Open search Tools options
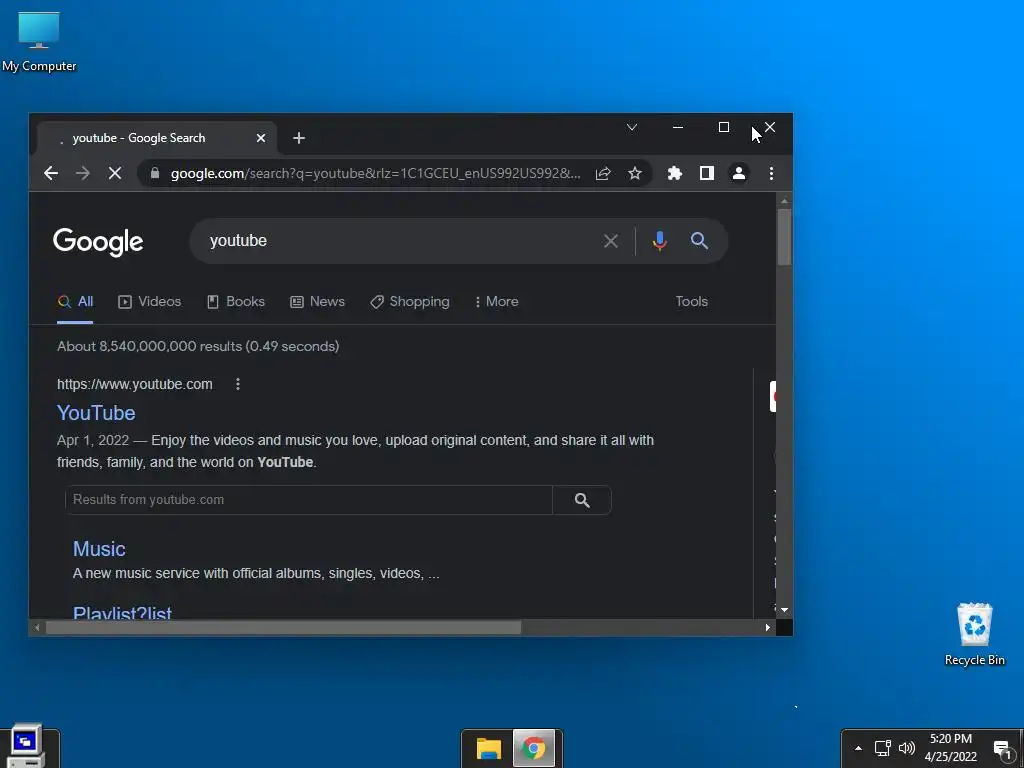This screenshot has height=768, width=1024. [x=692, y=301]
